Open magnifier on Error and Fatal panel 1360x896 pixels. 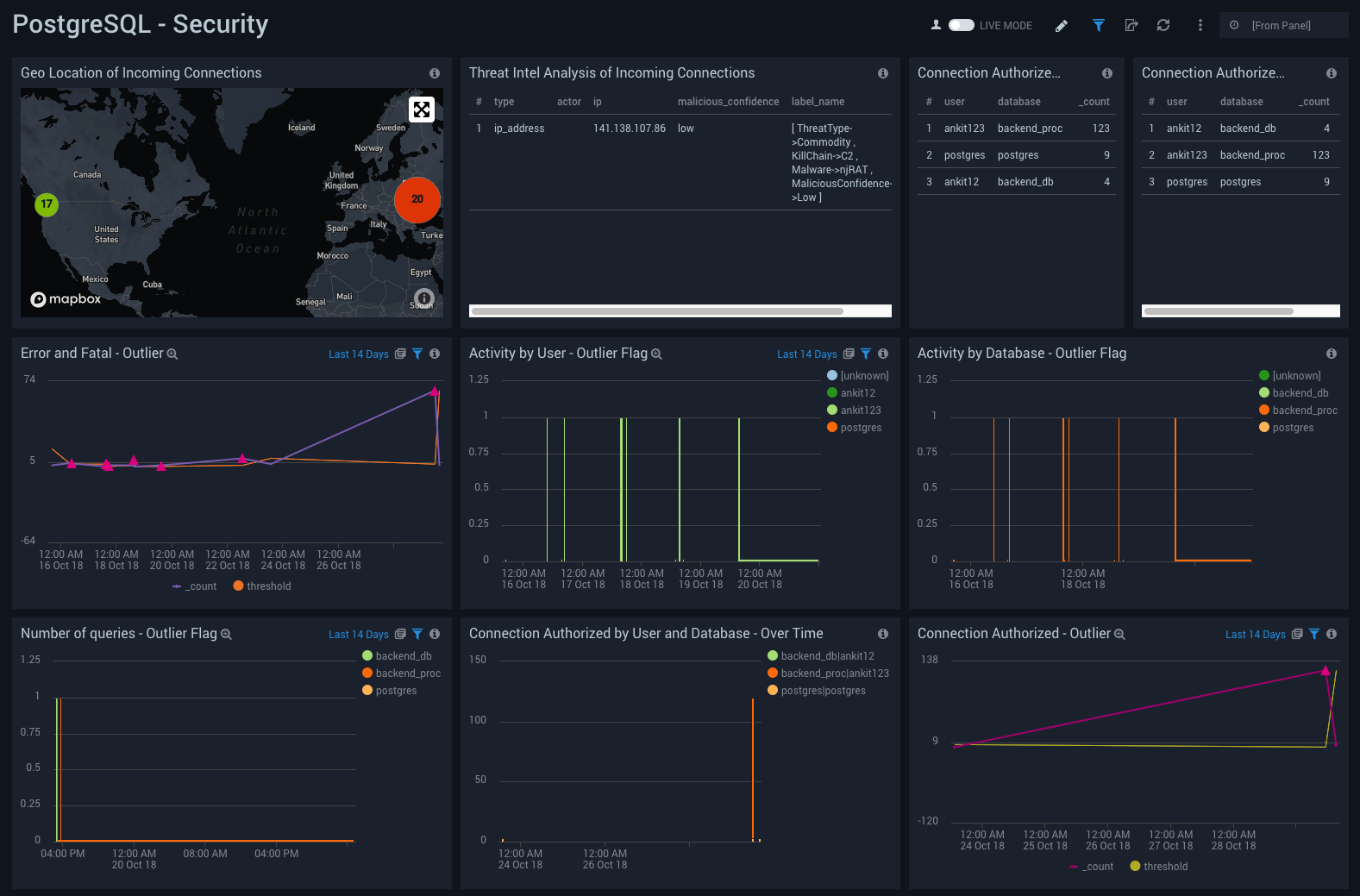[x=172, y=354]
